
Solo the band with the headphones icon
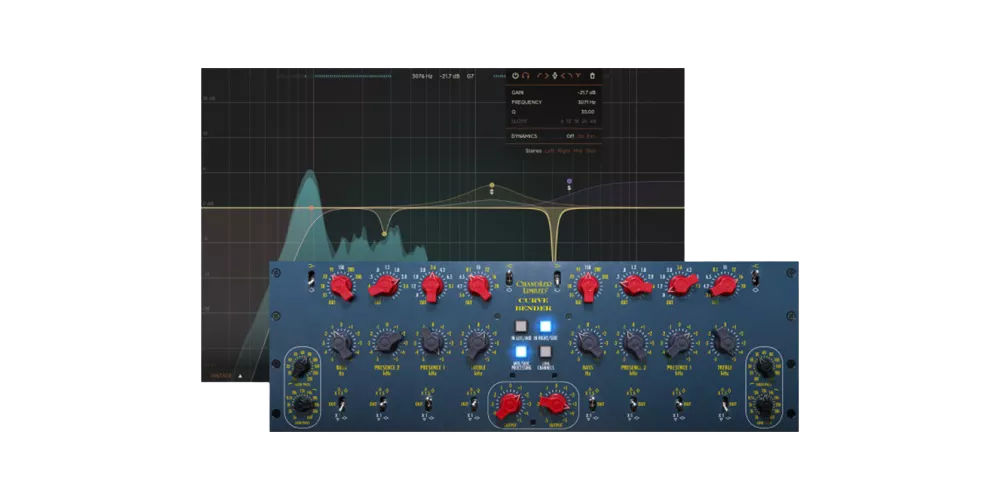[x=526, y=76]
